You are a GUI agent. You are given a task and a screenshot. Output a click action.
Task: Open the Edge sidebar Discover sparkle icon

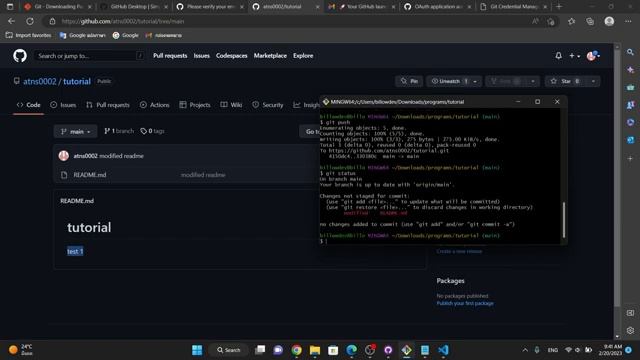[x=630, y=69]
